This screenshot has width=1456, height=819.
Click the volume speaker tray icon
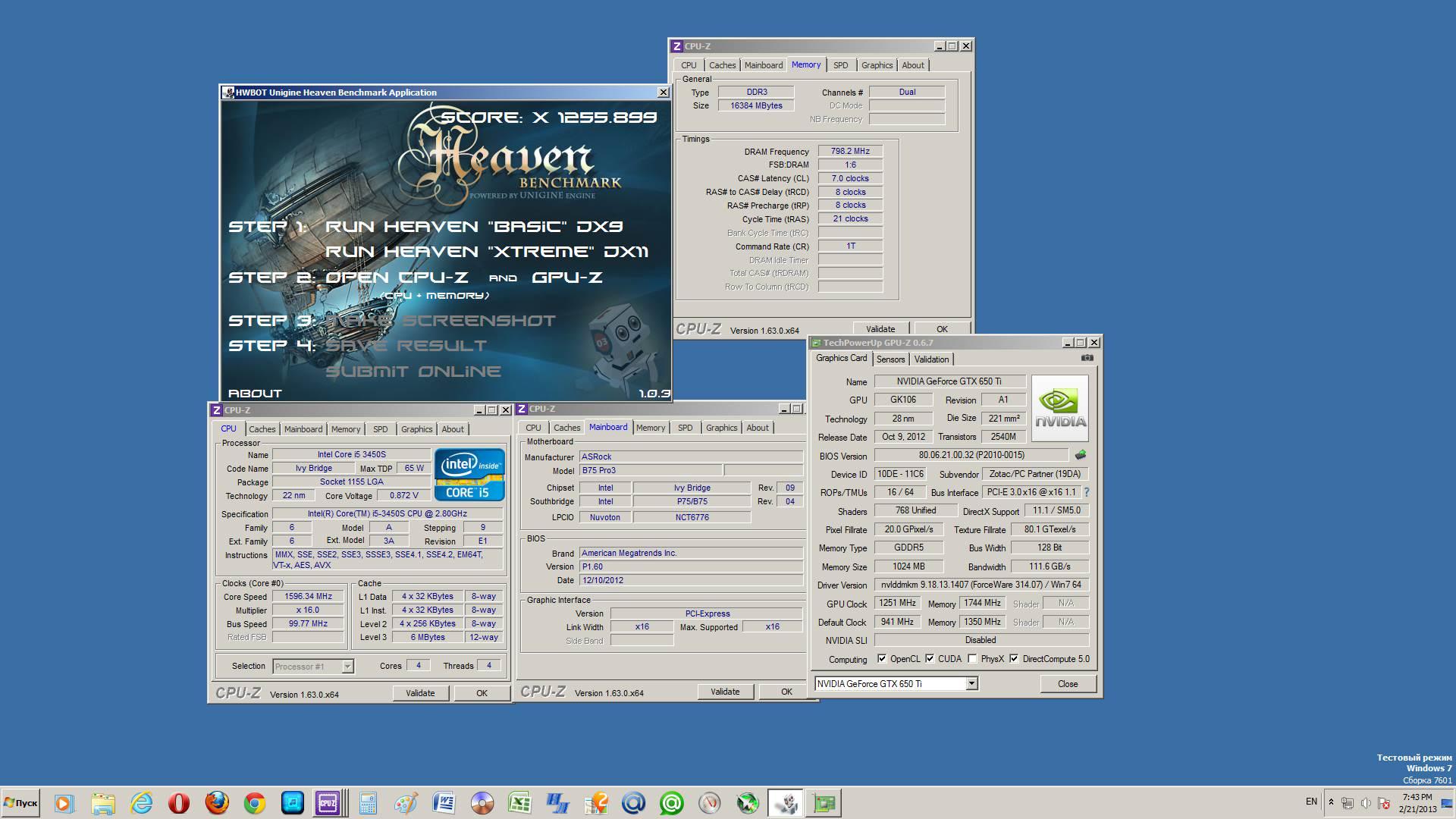(1366, 802)
